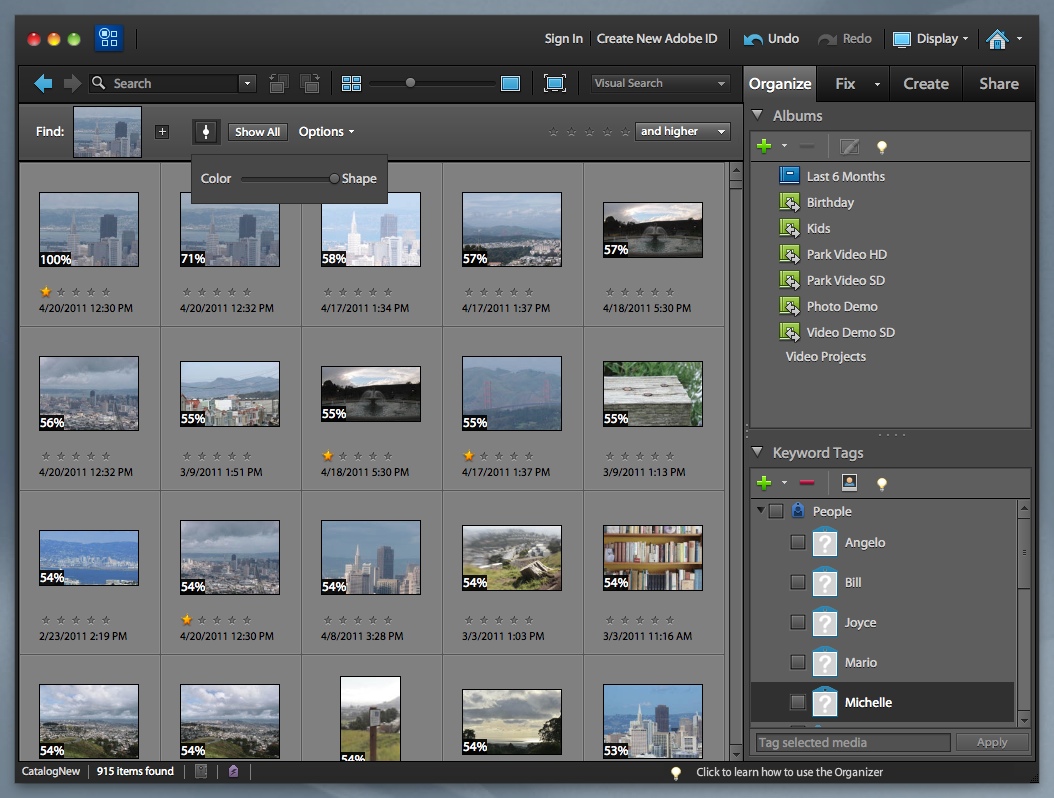Click the Show All button
Viewport: 1054px width, 798px height.
point(257,132)
